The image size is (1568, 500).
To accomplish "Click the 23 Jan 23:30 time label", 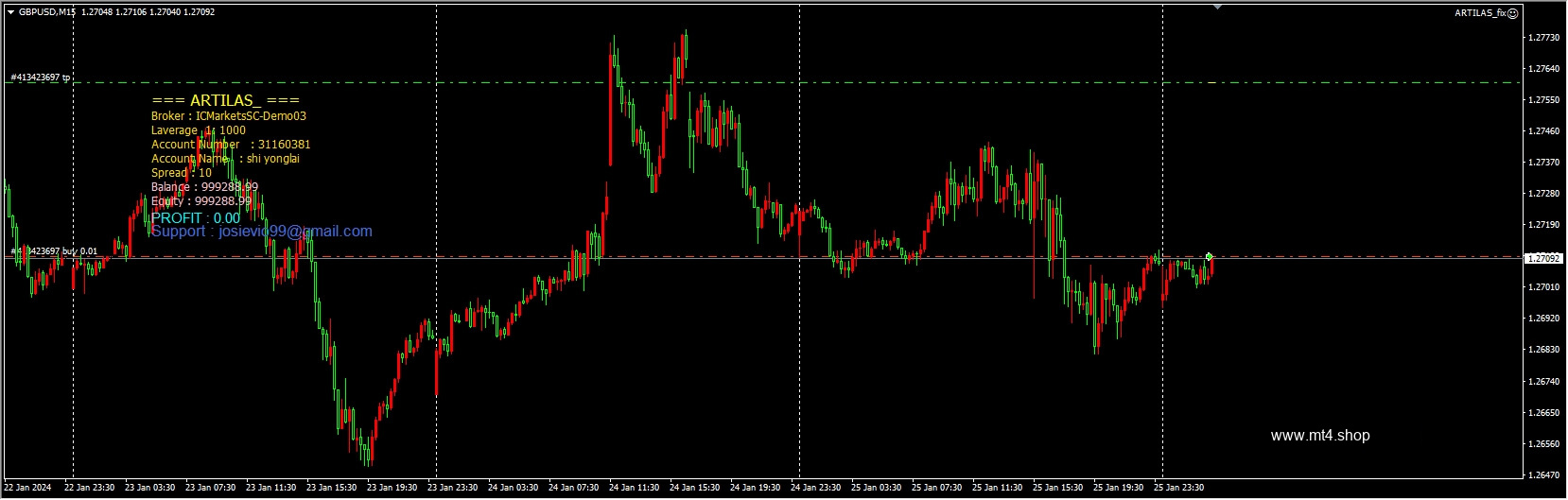I will [453, 489].
